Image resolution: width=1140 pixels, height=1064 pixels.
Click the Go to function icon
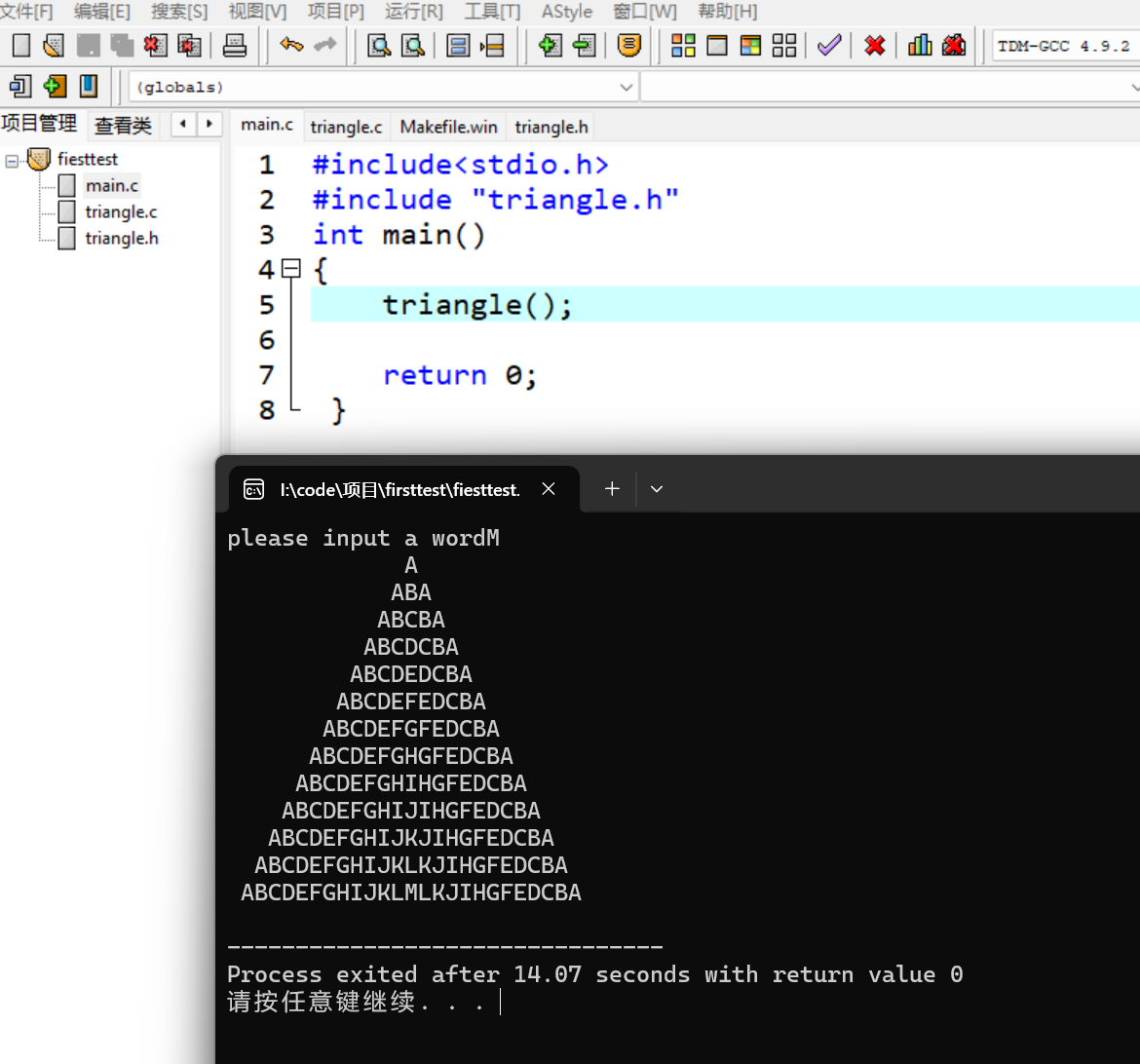[458, 46]
